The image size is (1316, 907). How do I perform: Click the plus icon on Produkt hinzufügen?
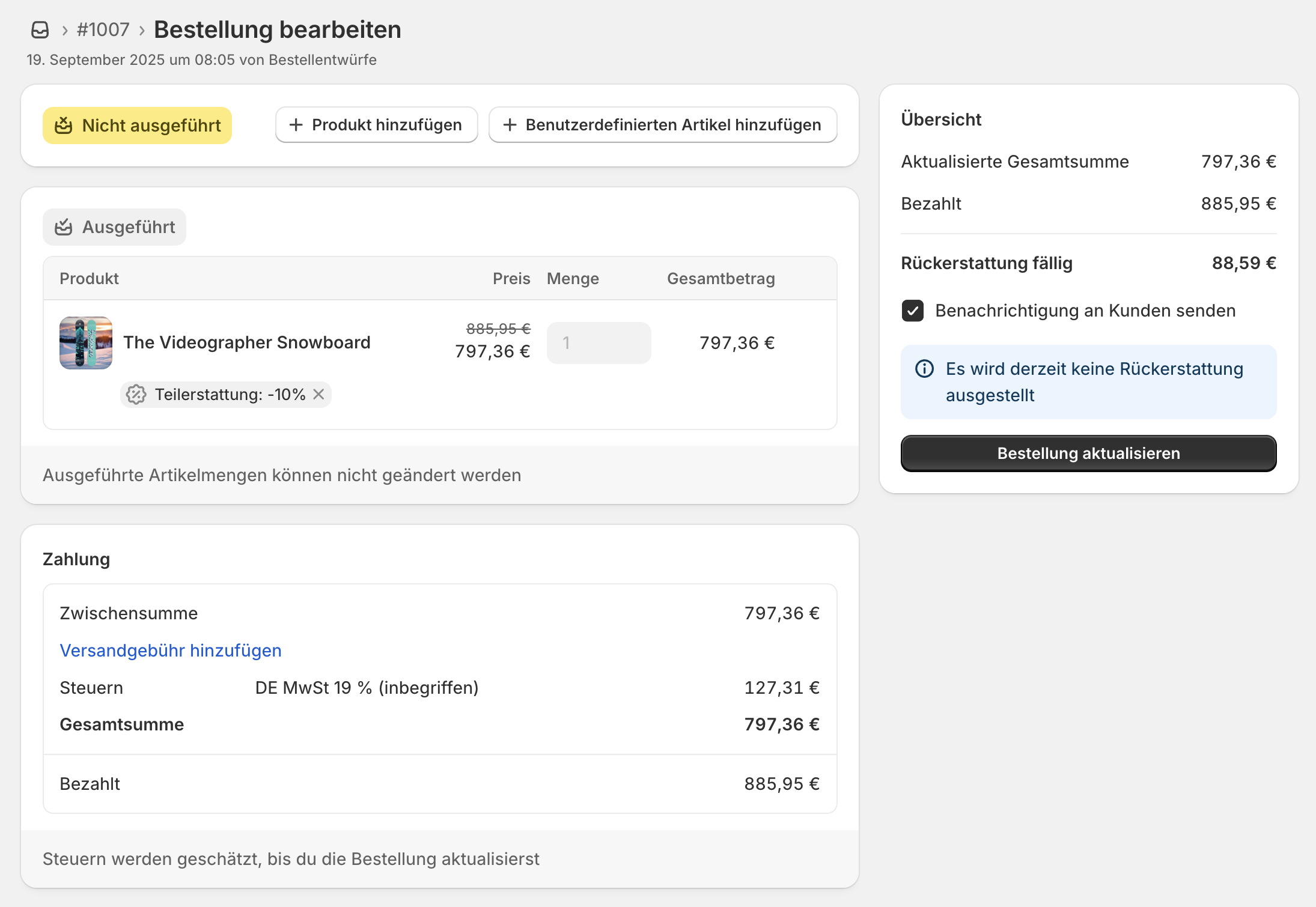(x=296, y=125)
